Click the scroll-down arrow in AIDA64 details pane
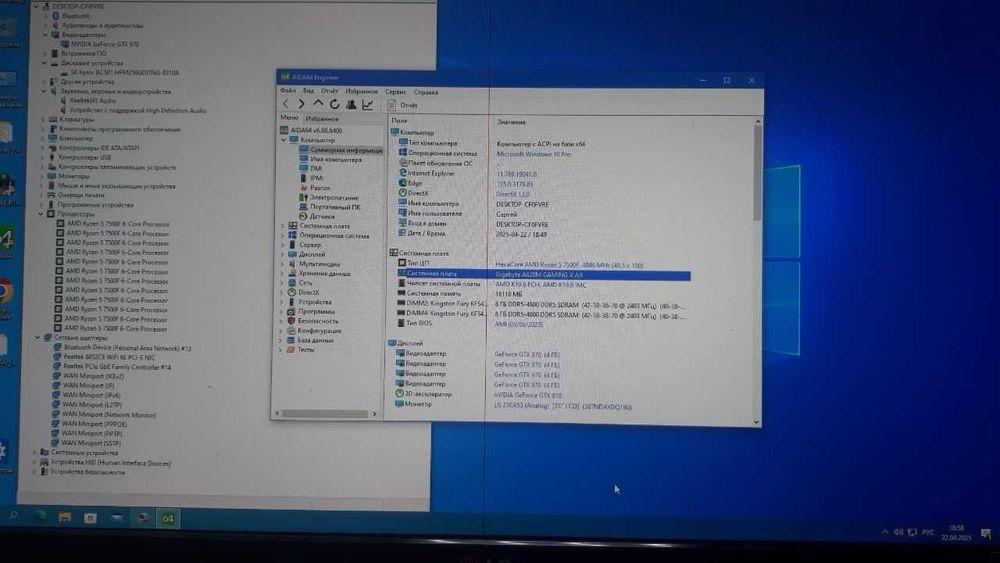Image resolution: width=1000 pixels, height=563 pixels. pos(756,421)
